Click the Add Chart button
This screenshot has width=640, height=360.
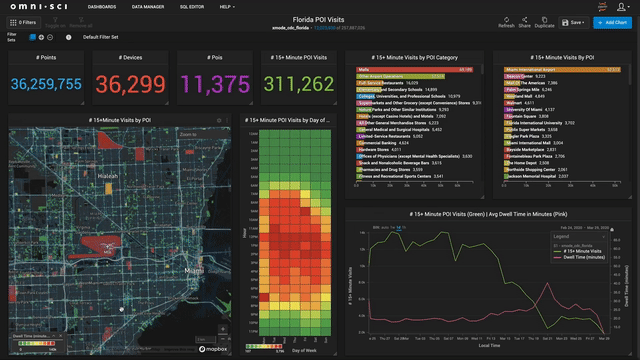click(613, 23)
